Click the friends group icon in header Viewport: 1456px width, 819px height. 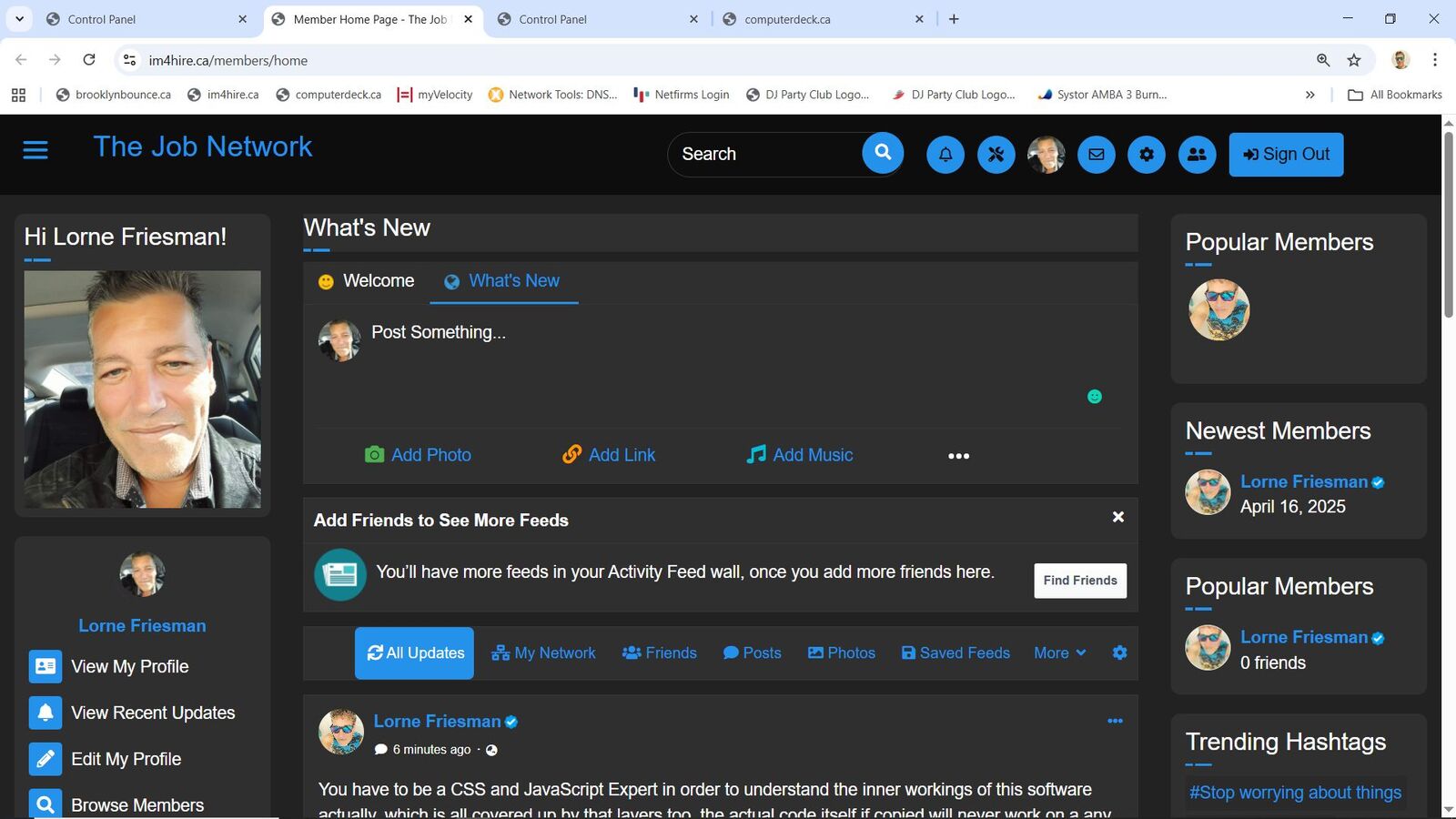tap(1197, 155)
